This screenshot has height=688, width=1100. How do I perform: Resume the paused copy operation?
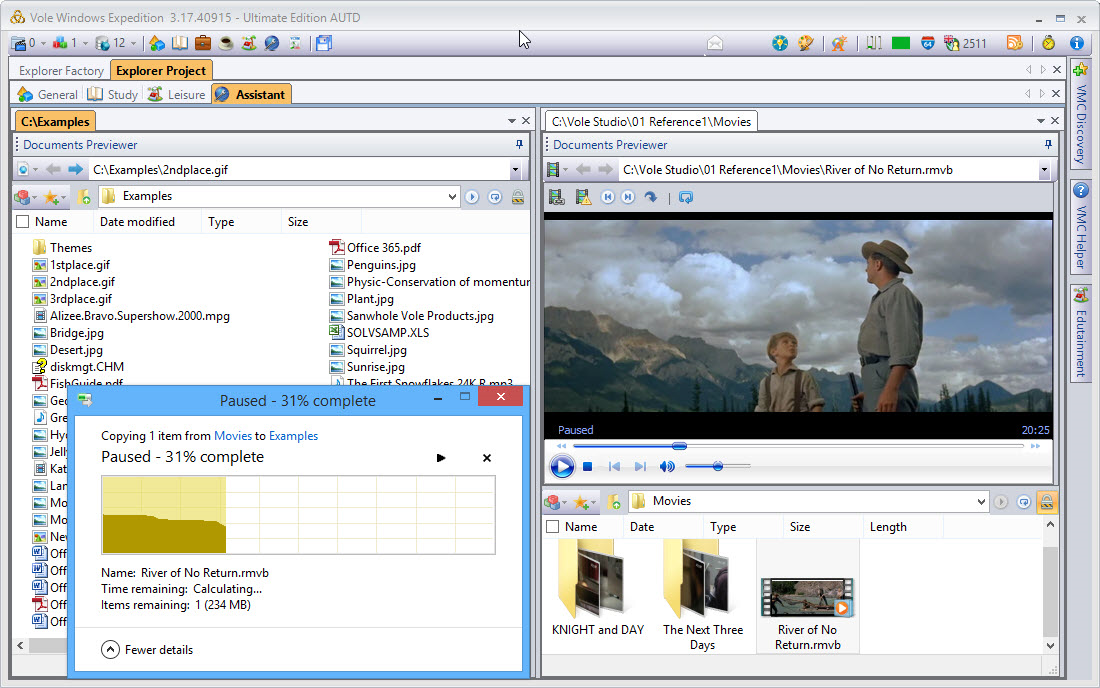tap(441, 458)
